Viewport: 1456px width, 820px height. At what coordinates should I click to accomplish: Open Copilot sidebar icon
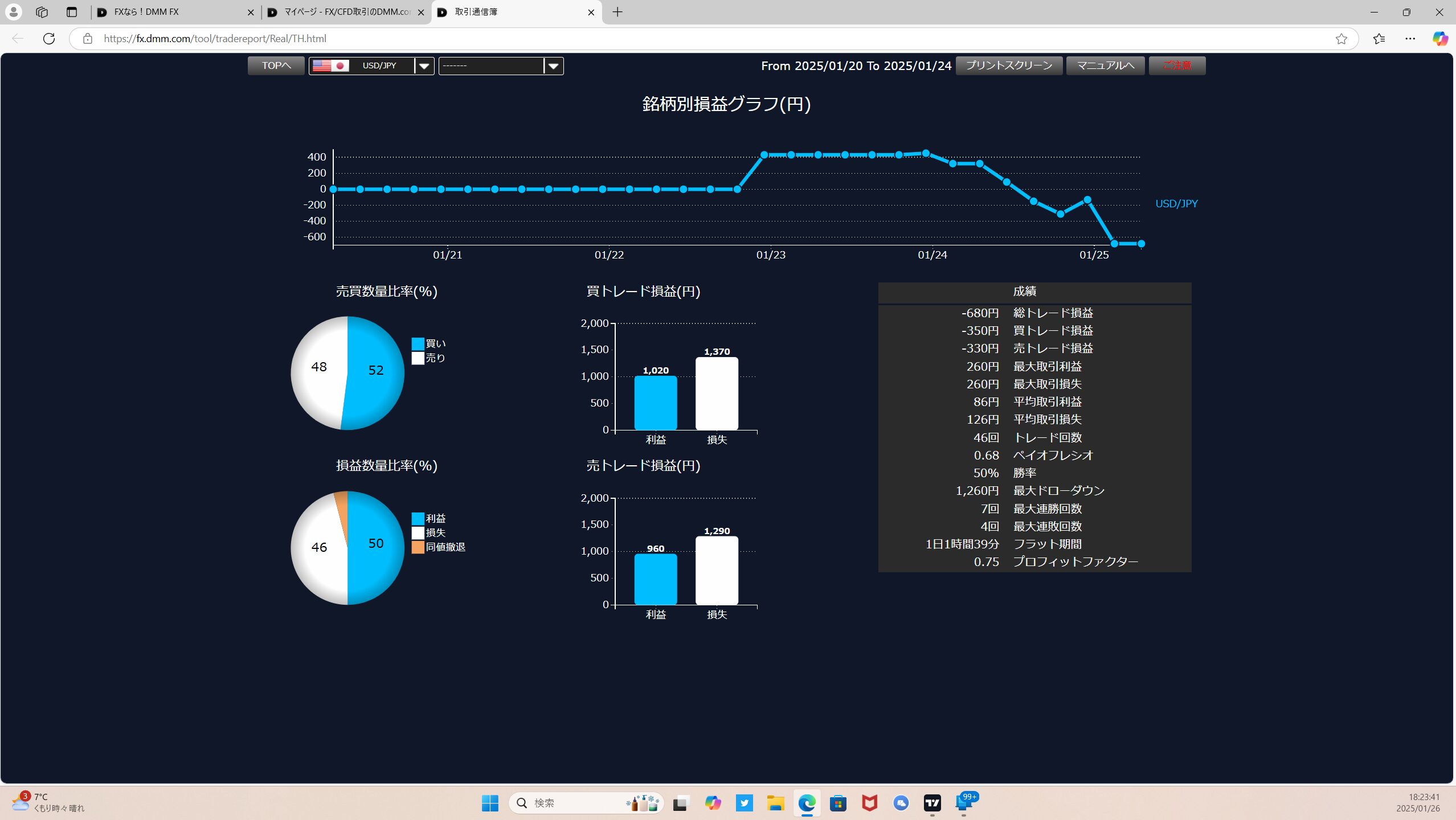1440,39
